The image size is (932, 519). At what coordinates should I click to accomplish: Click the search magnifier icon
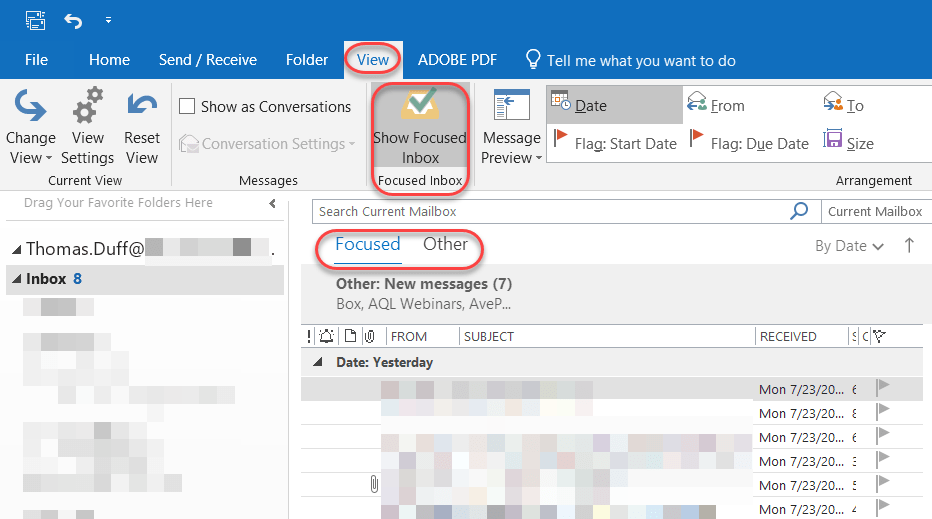(x=800, y=210)
